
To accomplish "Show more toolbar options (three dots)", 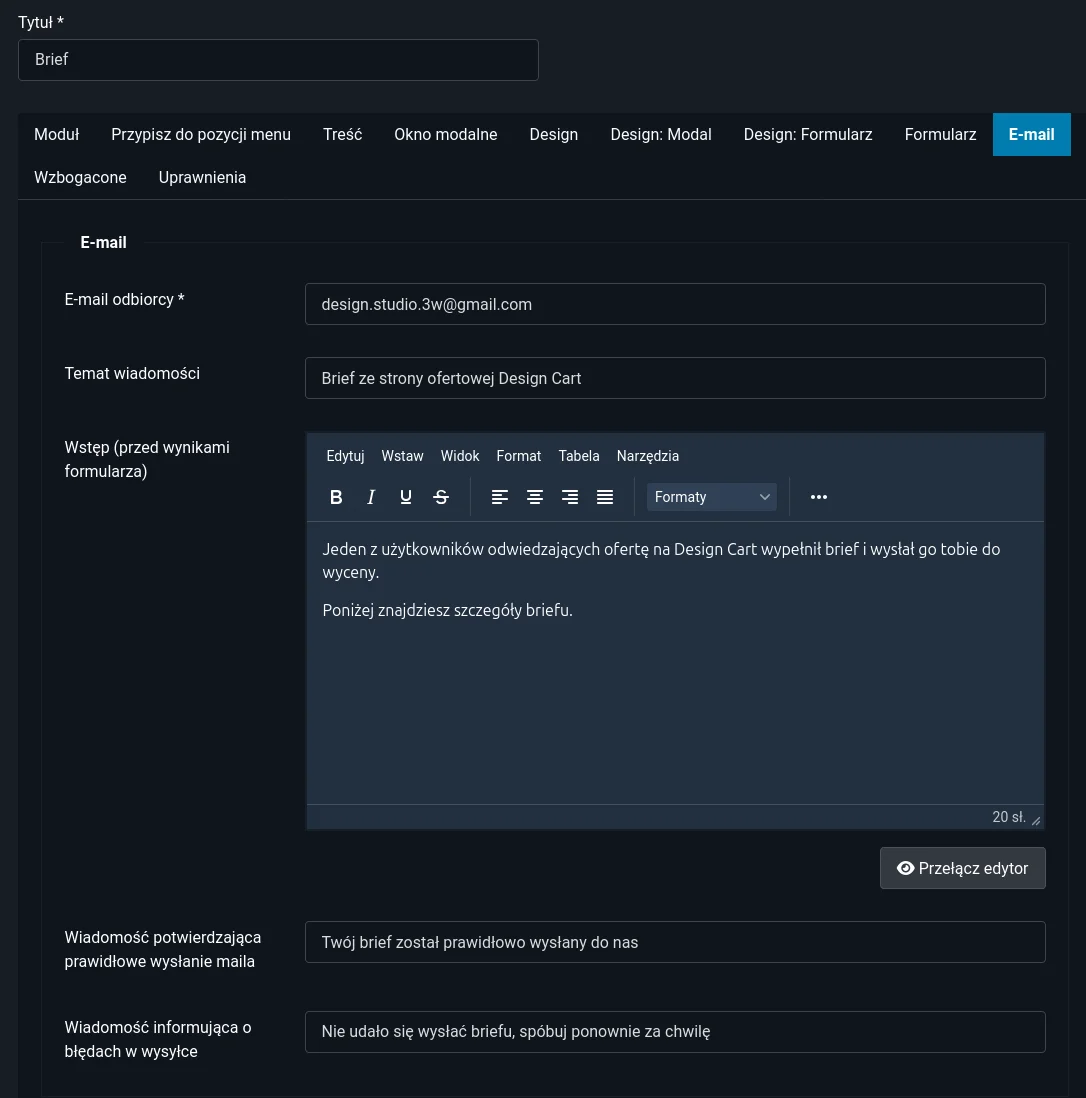I will (x=819, y=497).
